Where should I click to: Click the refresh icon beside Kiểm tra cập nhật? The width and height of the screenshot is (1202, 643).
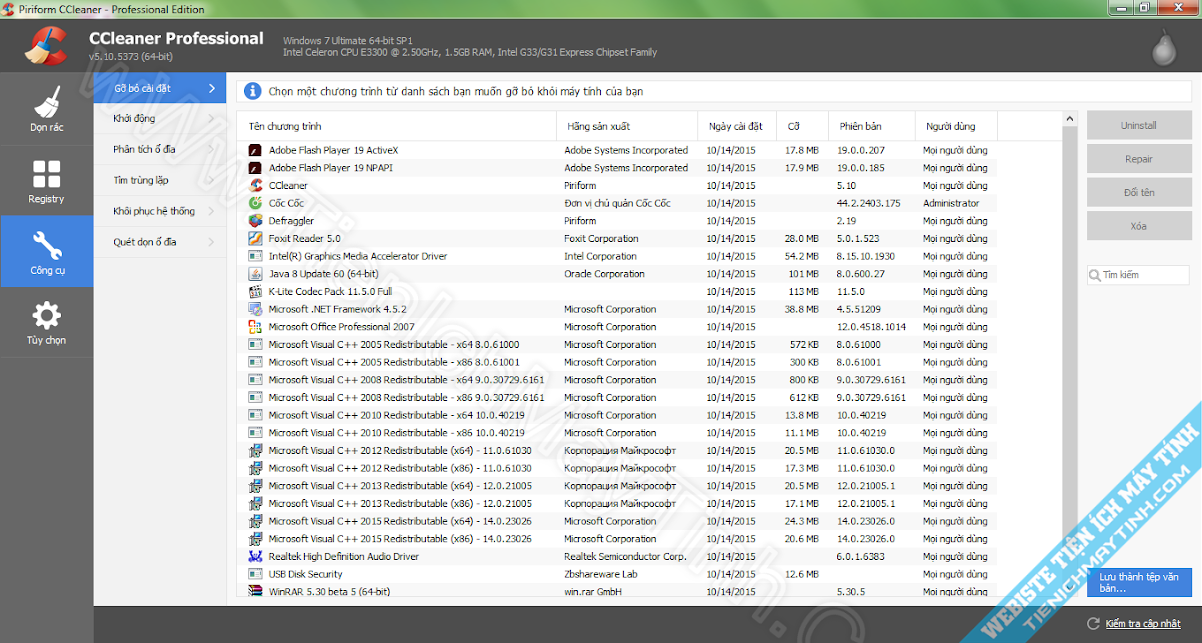click(x=1091, y=624)
